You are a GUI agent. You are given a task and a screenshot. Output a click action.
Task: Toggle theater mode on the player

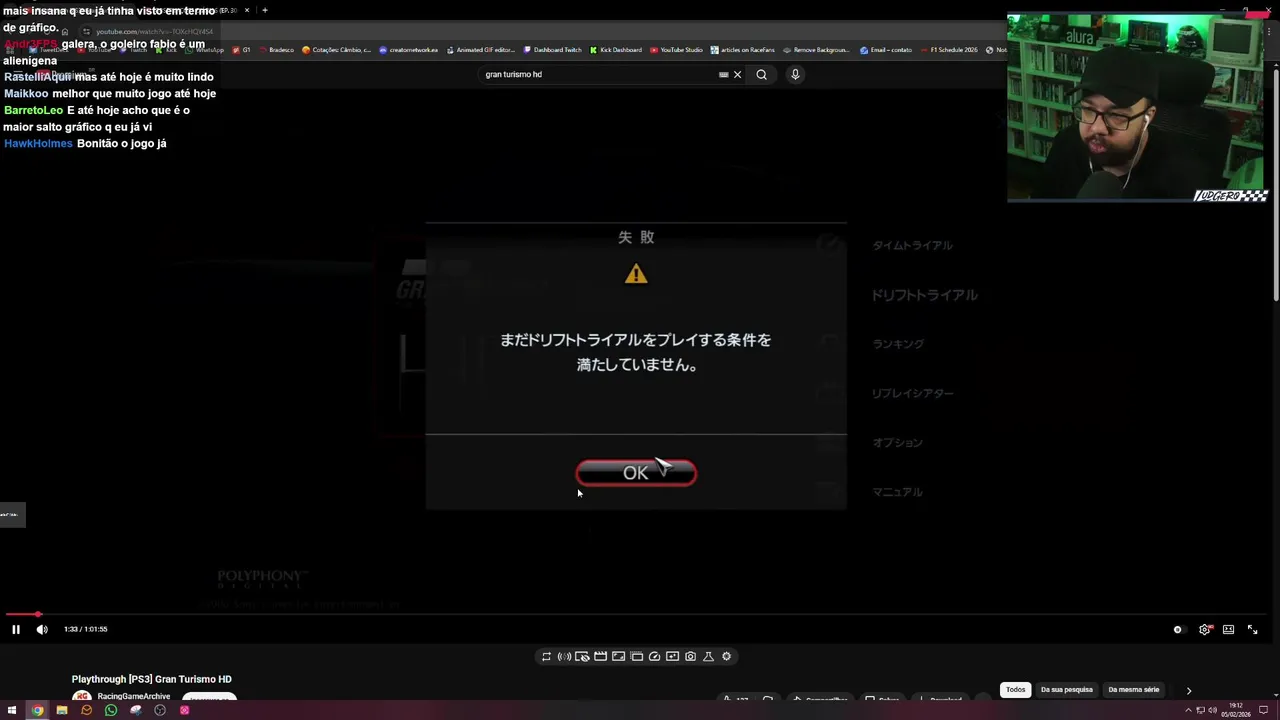[1228, 629]
